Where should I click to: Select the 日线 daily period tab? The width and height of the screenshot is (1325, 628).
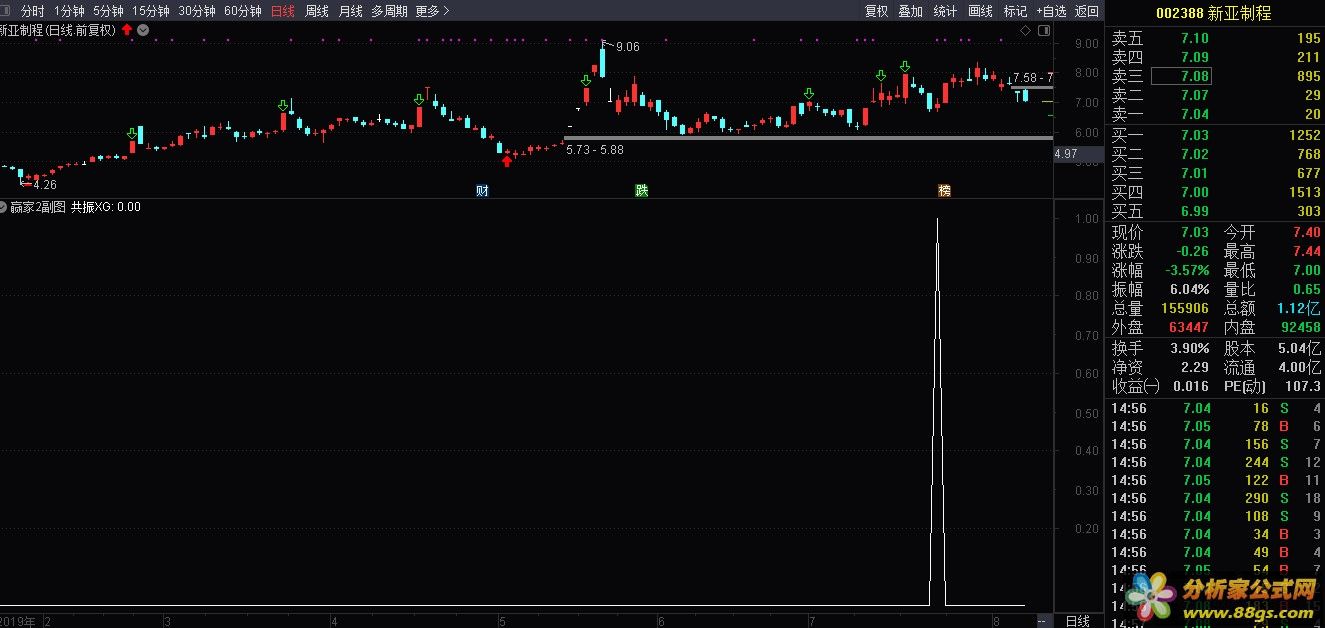[x=284, y=11]
